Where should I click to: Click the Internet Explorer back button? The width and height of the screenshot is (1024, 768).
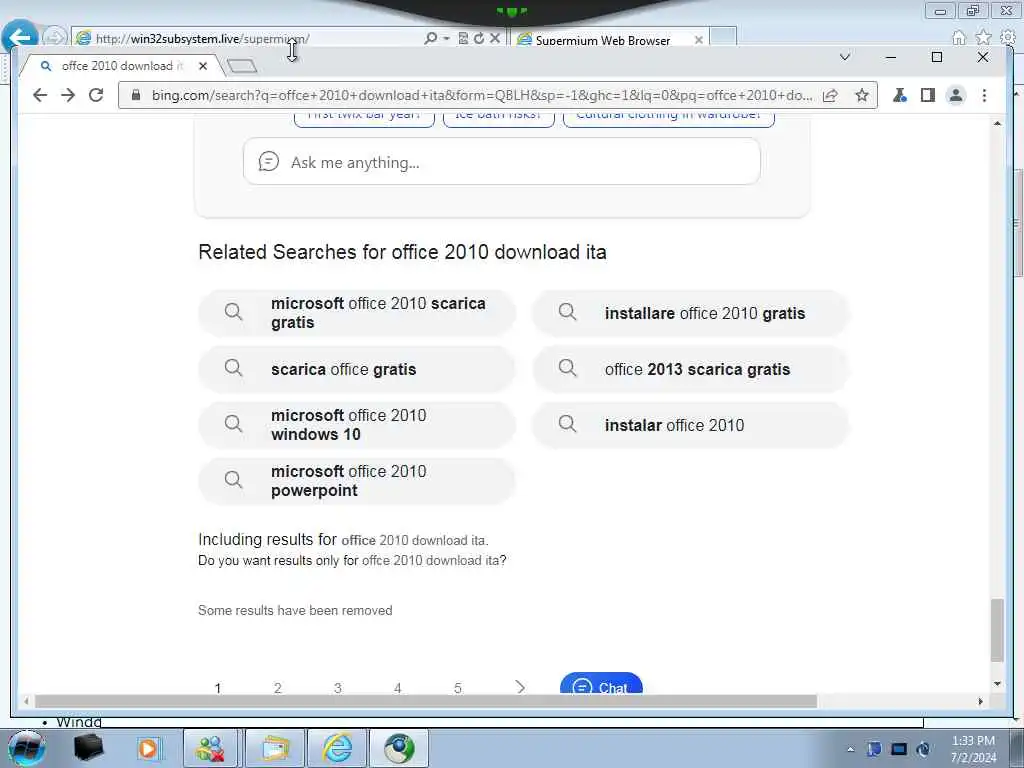tap(20, 37)
